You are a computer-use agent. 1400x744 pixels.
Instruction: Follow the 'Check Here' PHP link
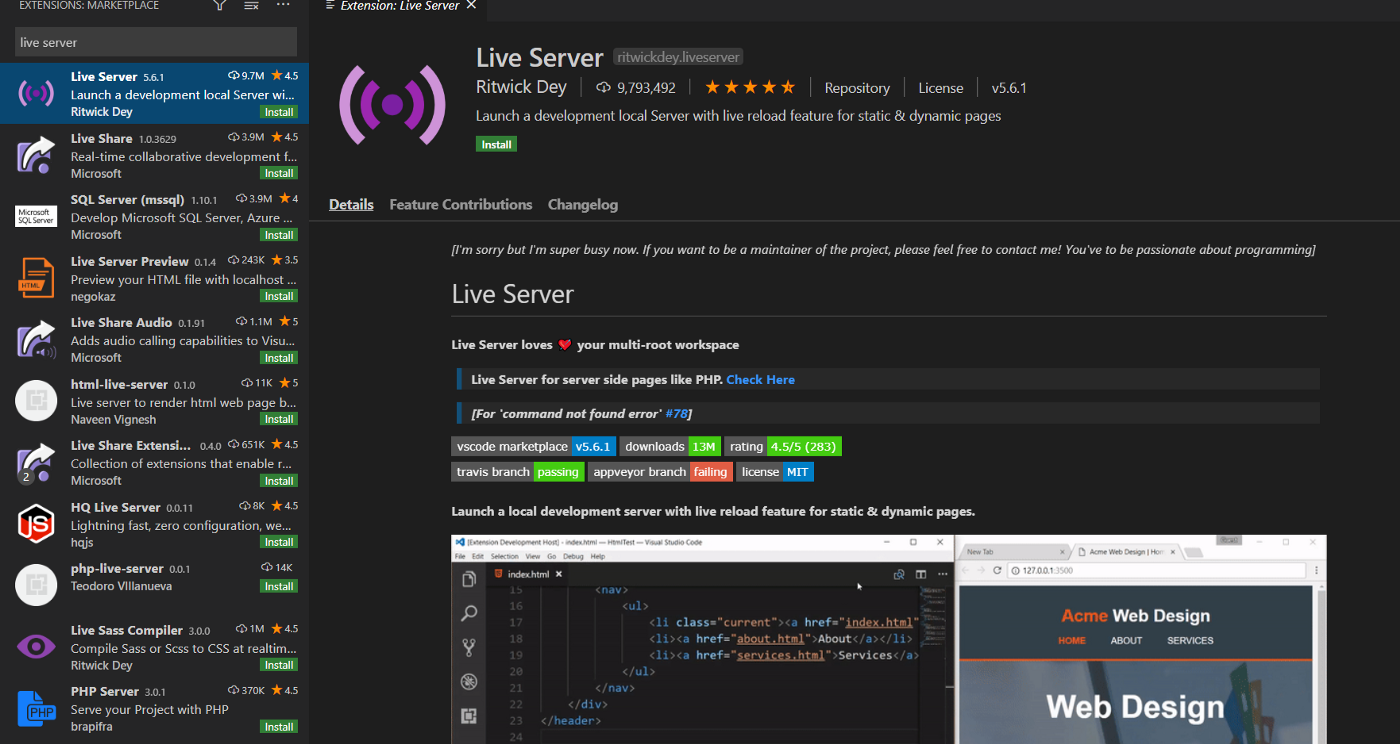tap(760, 380)
